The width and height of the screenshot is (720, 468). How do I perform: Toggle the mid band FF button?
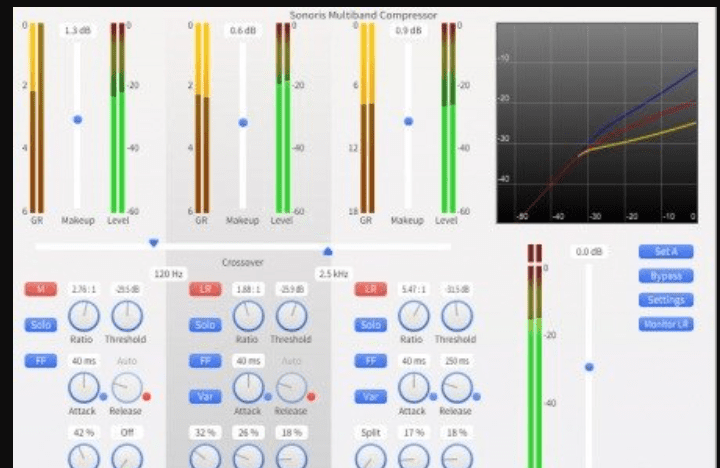[x=205, y=361]
